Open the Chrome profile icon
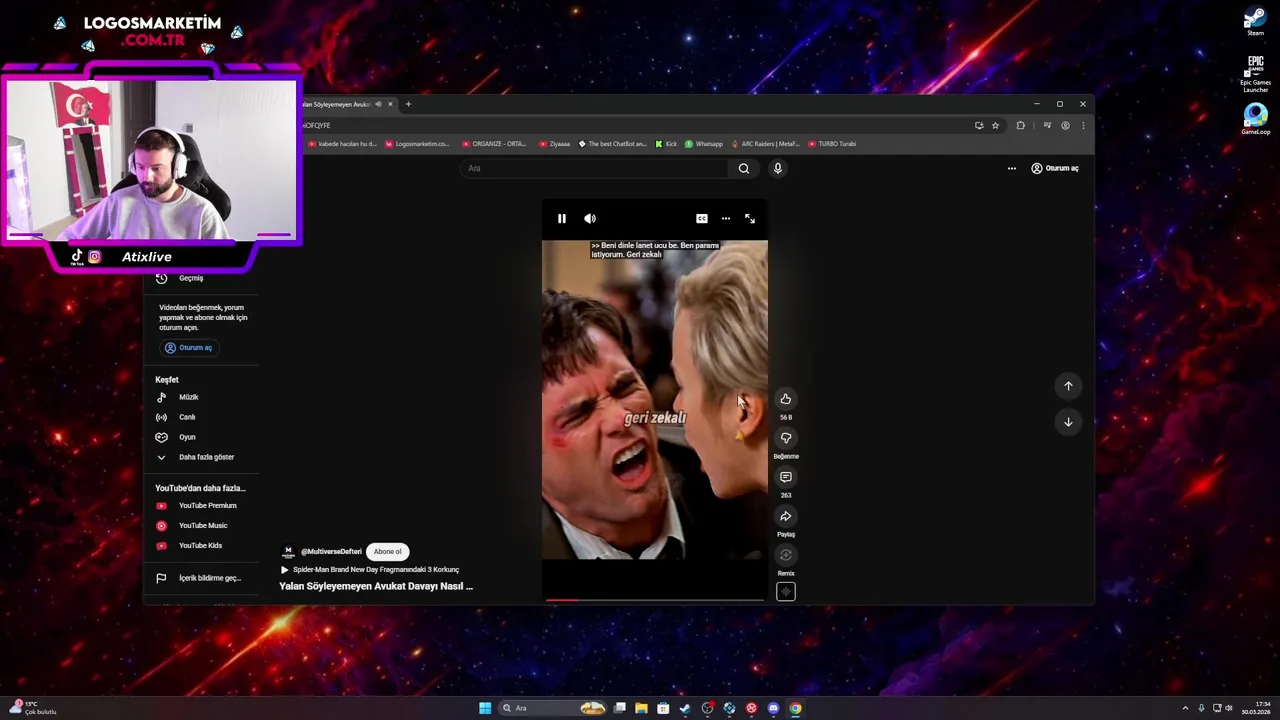This screenshot has height=720, width=1280. tap(1065, 125)
